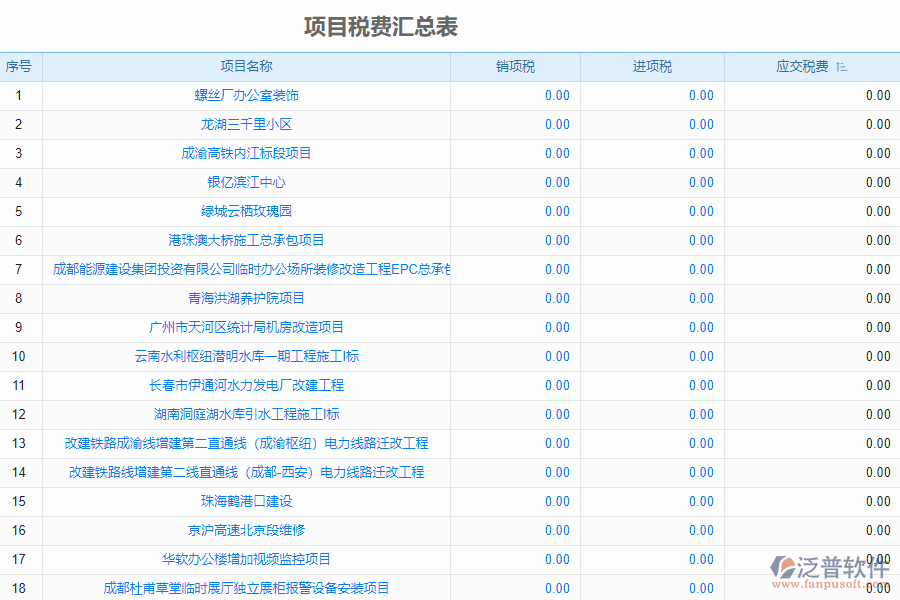Open the 银亿滨江中心 project link

[x=248, y=182]
